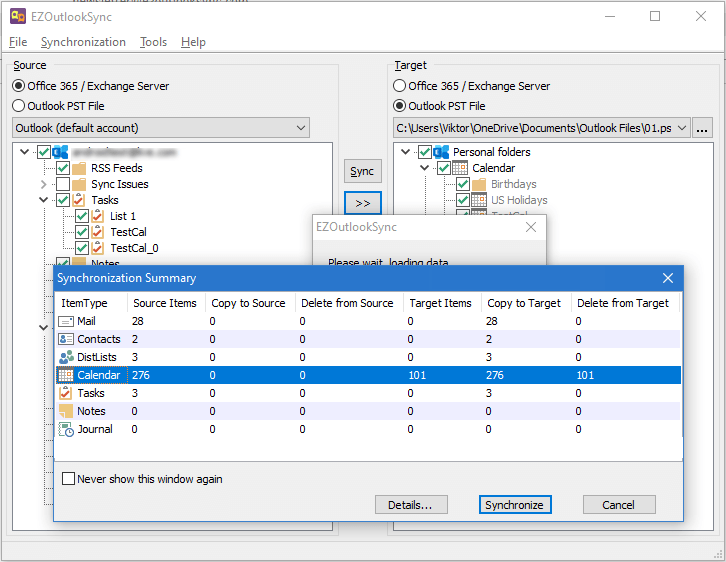
Task: Click the ItemType column header
Action: [x=92, y=303]
